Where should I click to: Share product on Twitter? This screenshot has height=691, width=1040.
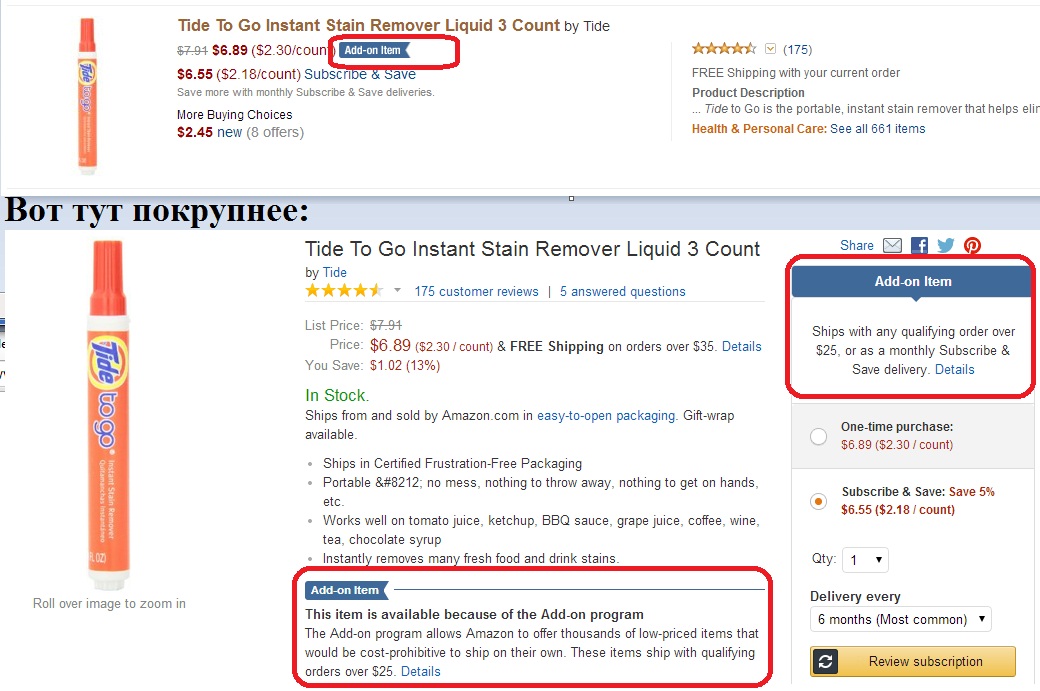point(945,246)
